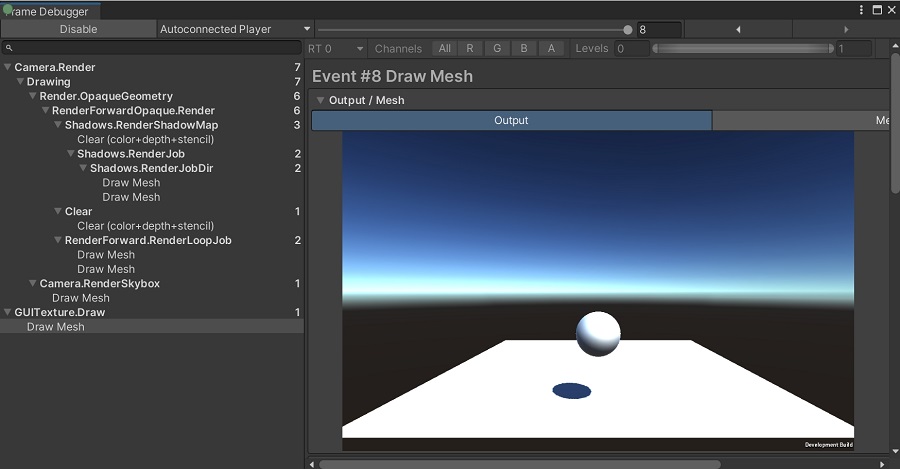This screenshot has width=900, height=469.
Task: Select All channels button
Action: pos(444,48)
